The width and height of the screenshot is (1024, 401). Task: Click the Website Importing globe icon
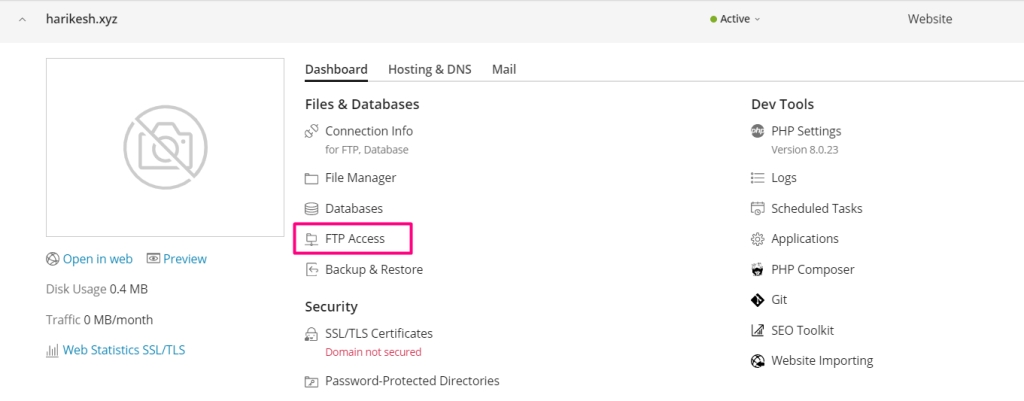[758, 361]
